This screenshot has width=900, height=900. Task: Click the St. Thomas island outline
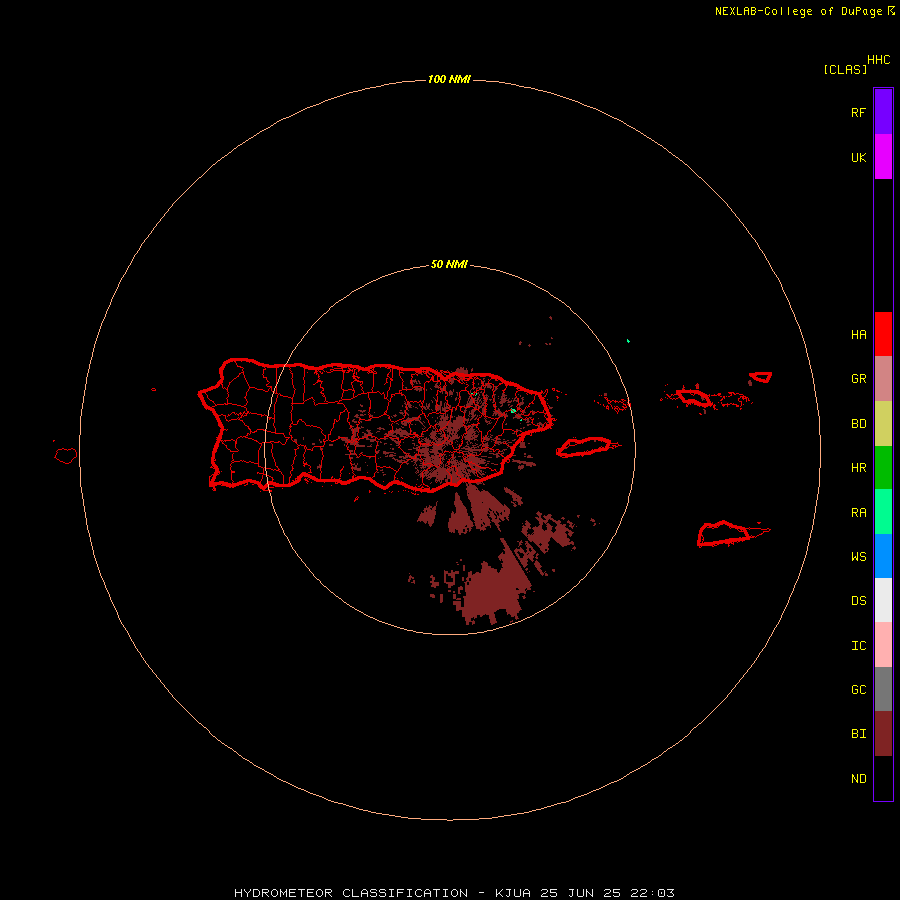click(693, 397)
